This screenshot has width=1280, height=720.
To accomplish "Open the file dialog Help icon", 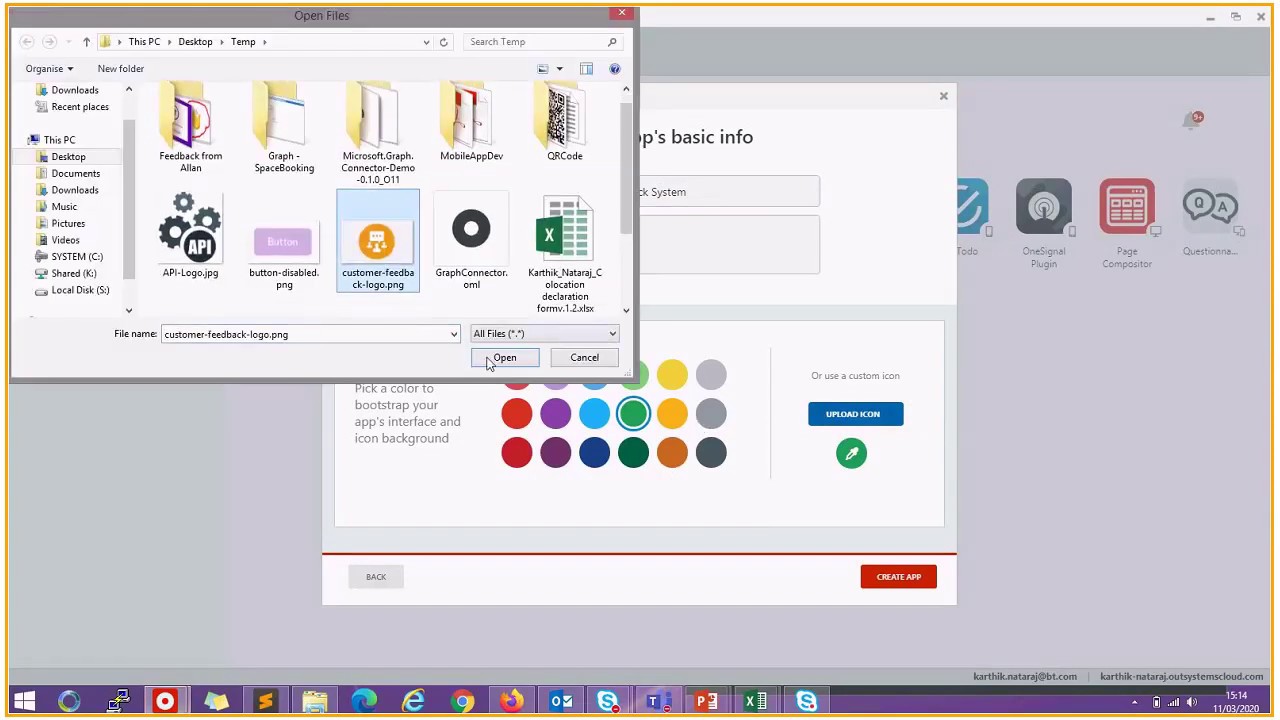I will click(x=614, y=69).
